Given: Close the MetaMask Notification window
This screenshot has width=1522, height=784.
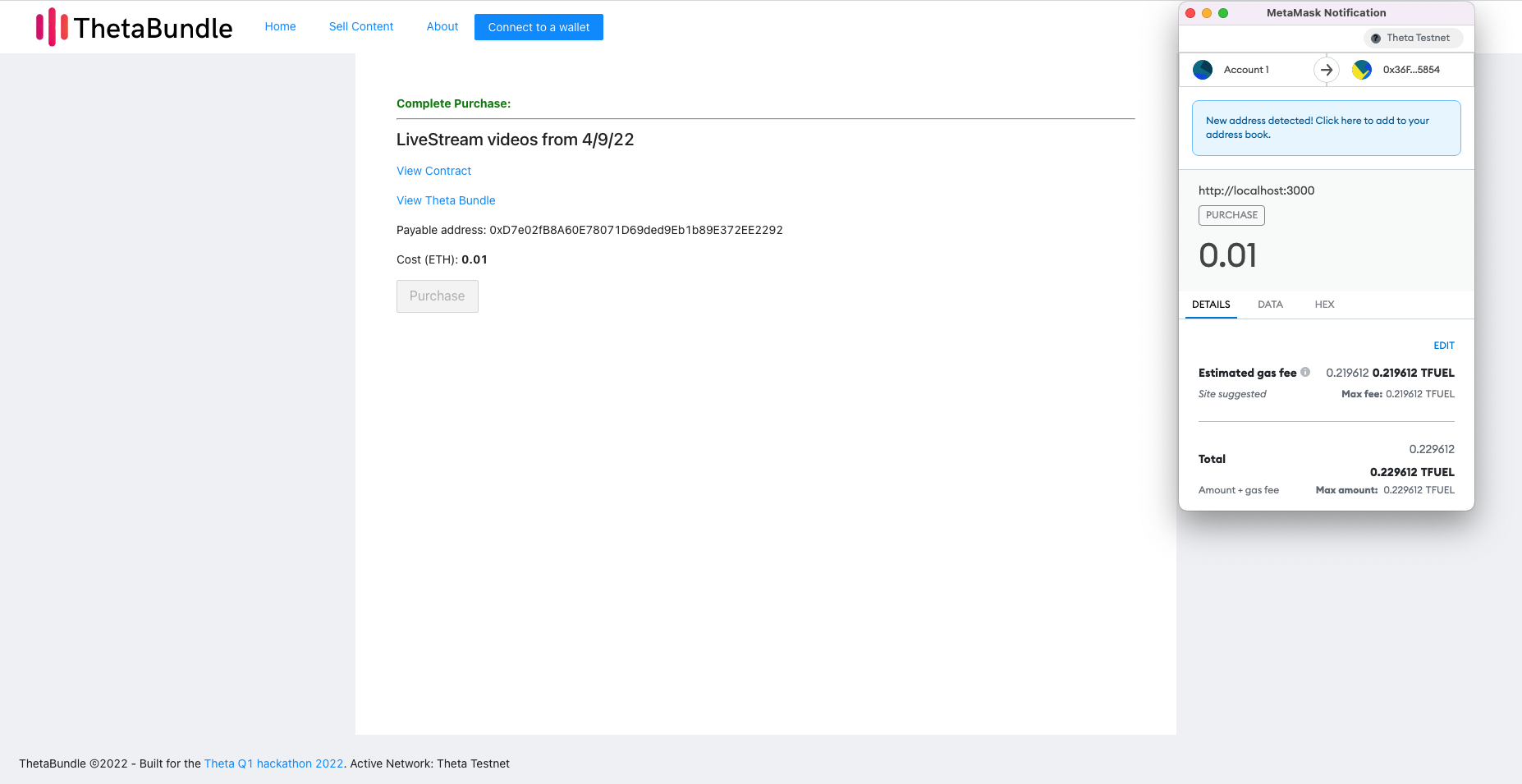Looking at the screenshot, I should point(1190,13).
